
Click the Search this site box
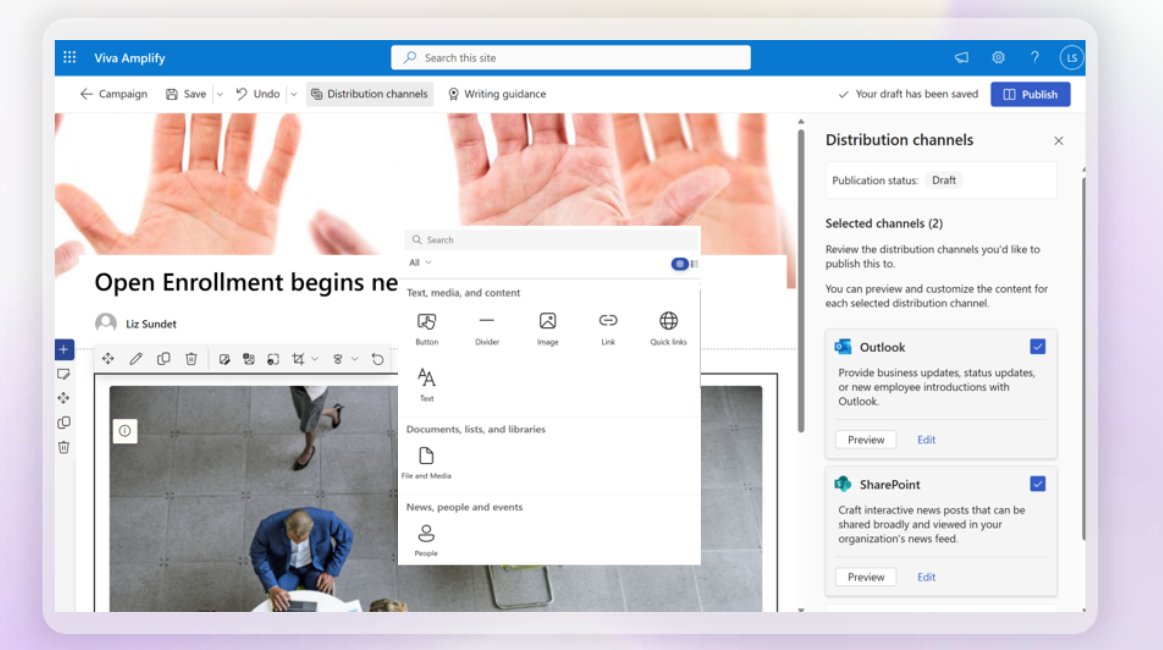coord(570,57)
